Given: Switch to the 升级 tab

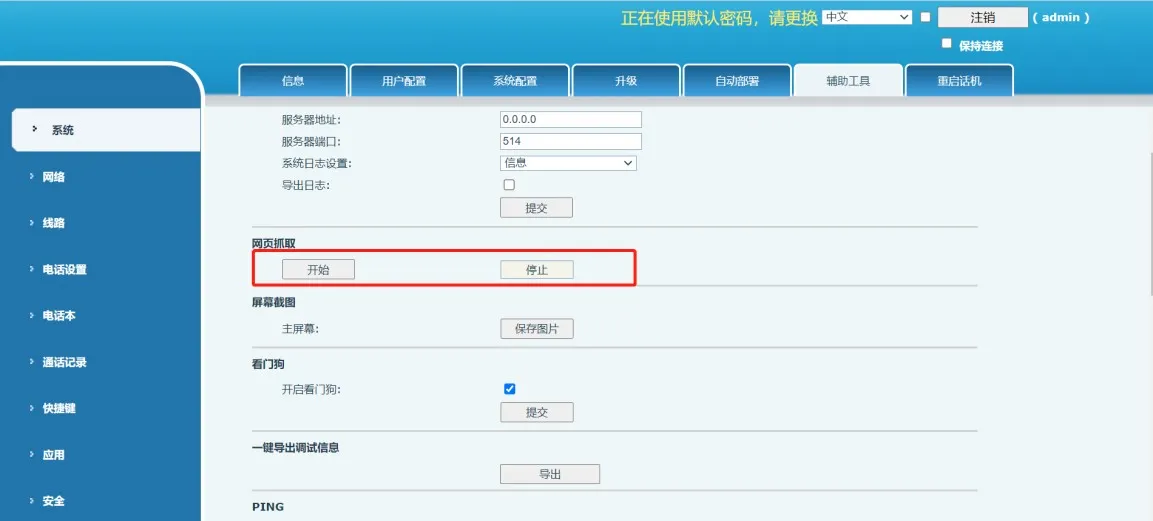Looking at the screenshot, I should click(x=626, y=81).
